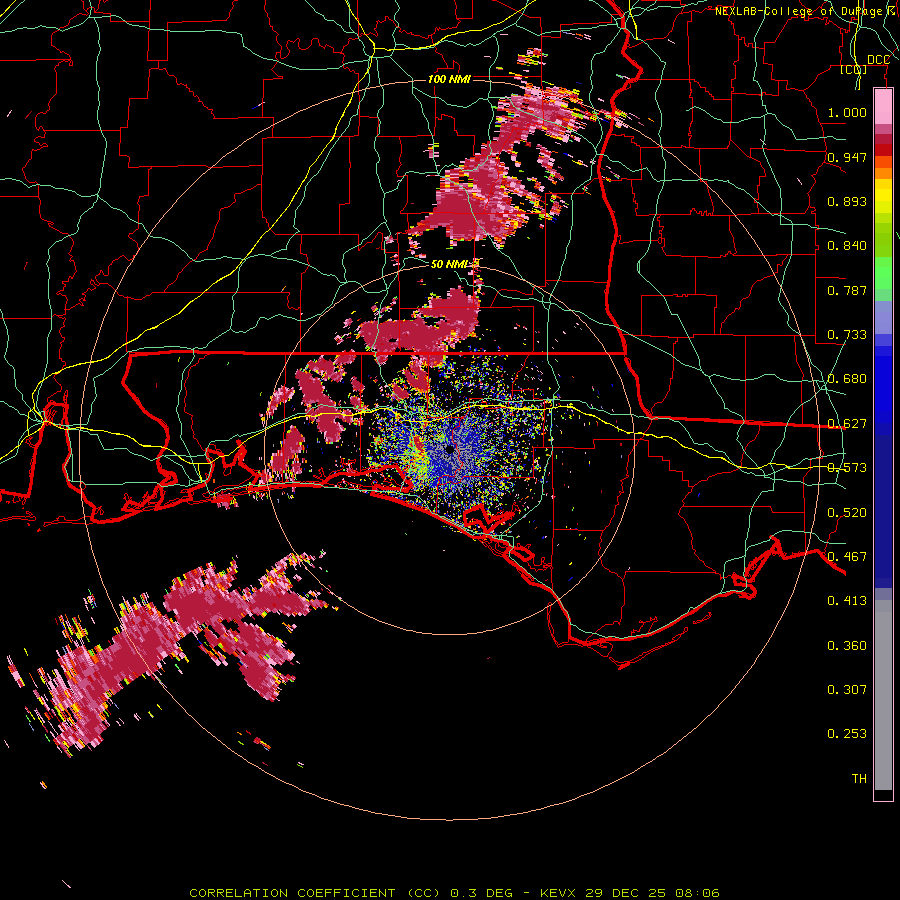The image size is (900, 900).
Task: Select the 0.307 scale value
Action: (847, 690)
